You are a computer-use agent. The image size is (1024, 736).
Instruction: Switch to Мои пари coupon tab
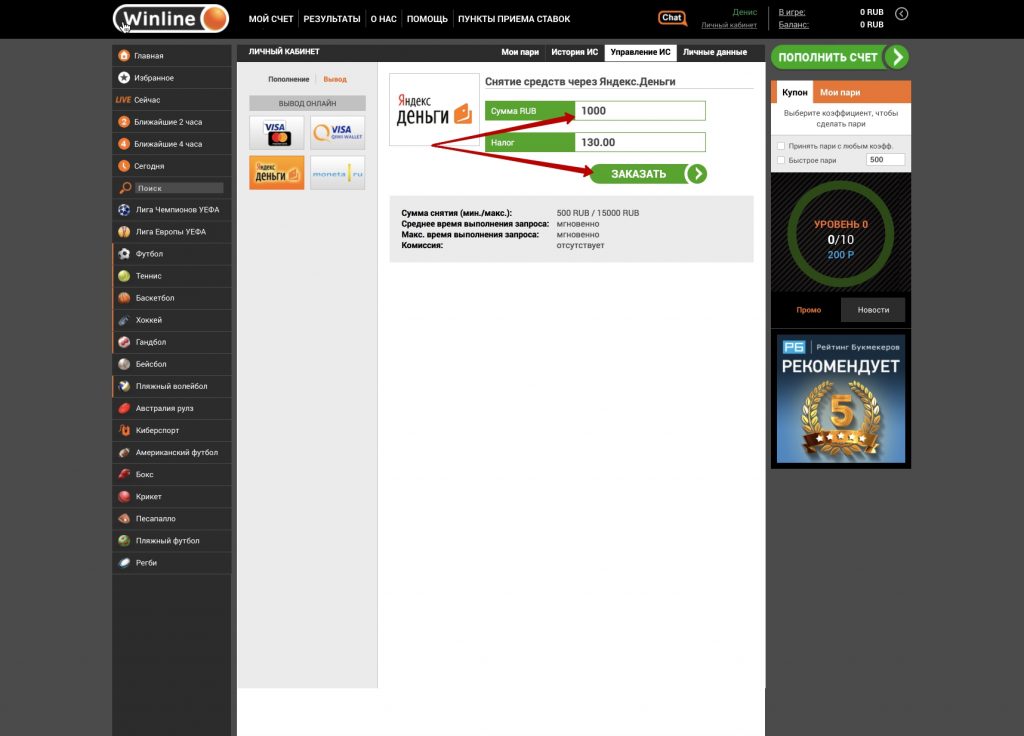(840, 92)
